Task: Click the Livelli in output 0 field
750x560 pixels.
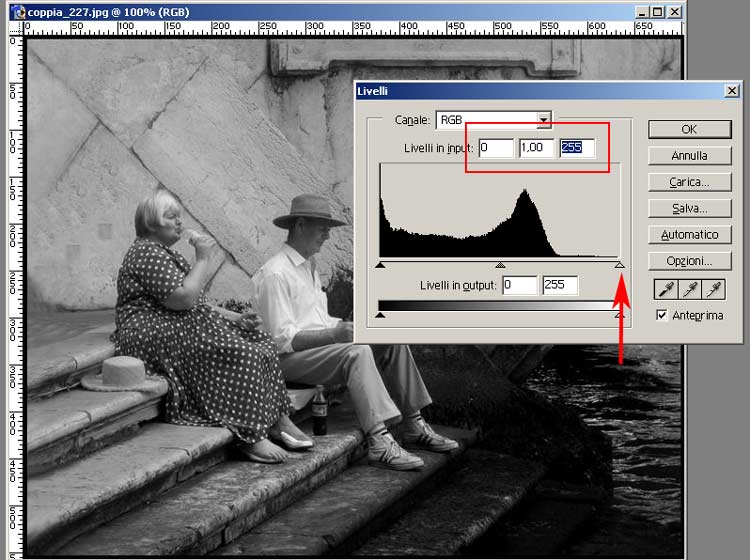Action: point(519,285)
